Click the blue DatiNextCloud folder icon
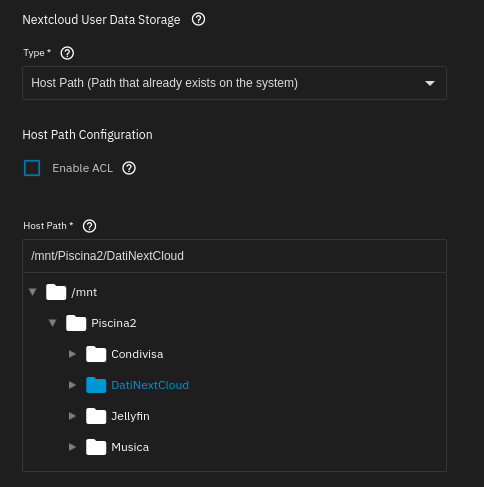This screenshot has height=487, width=484. [96, 385]
